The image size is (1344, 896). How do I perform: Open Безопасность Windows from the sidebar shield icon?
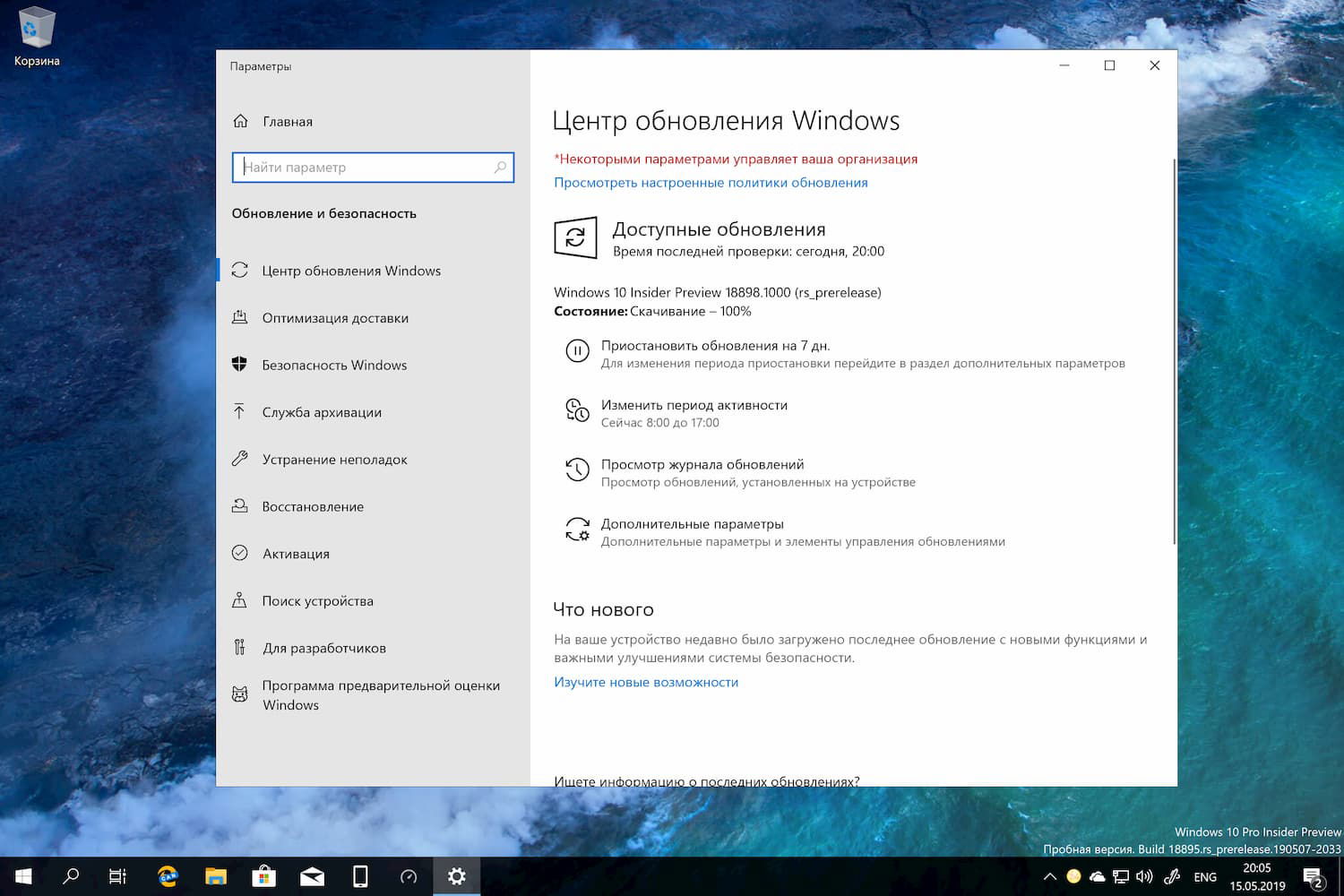[x=239, y=365]
